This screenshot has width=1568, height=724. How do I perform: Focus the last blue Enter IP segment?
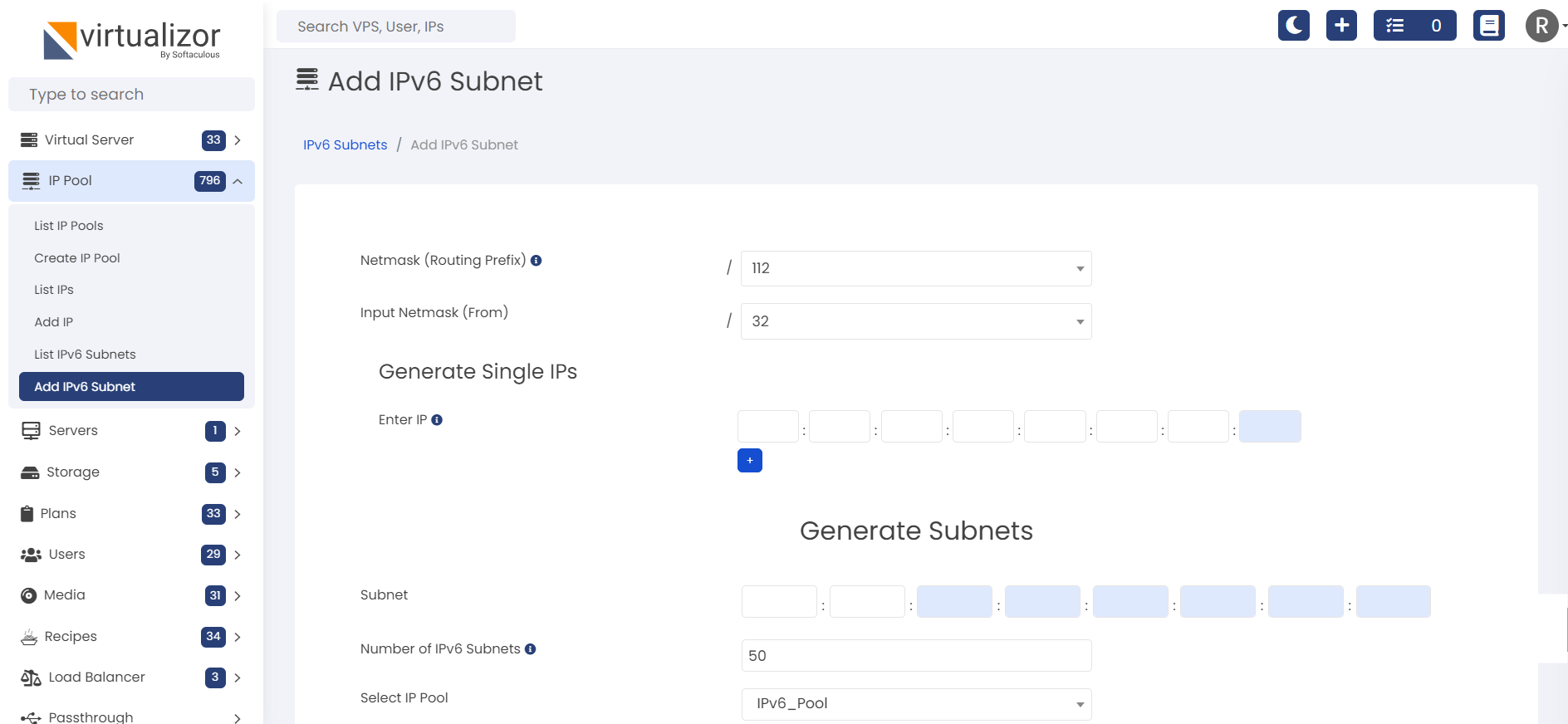click(x=1270, y=427)
